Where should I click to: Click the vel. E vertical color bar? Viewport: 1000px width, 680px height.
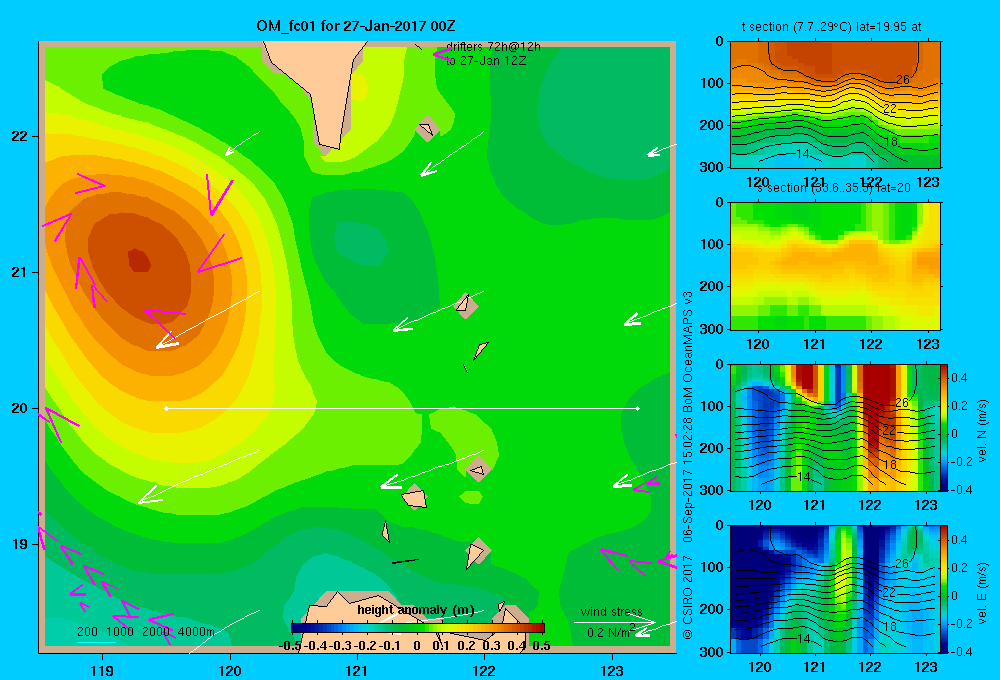945,589
